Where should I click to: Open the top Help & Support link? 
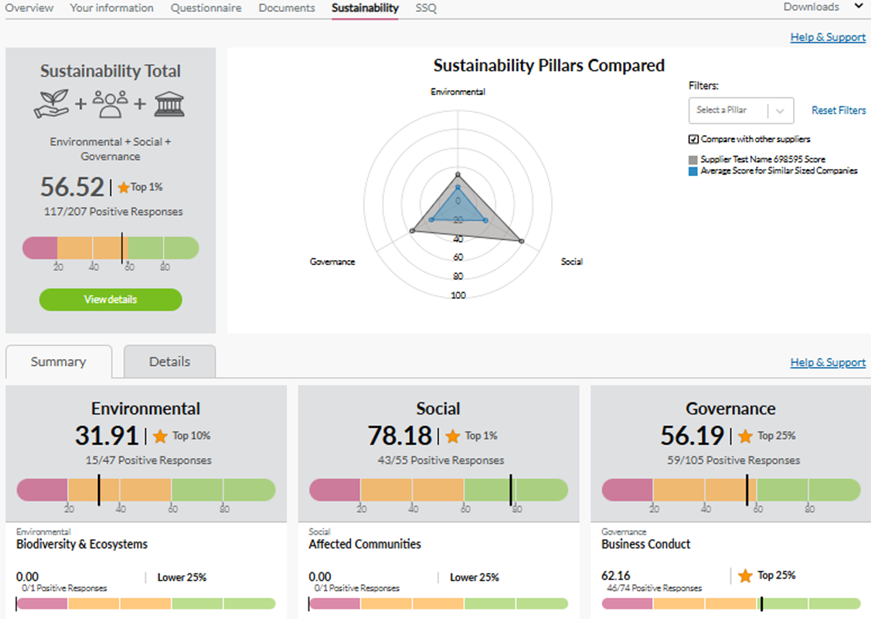828,37
